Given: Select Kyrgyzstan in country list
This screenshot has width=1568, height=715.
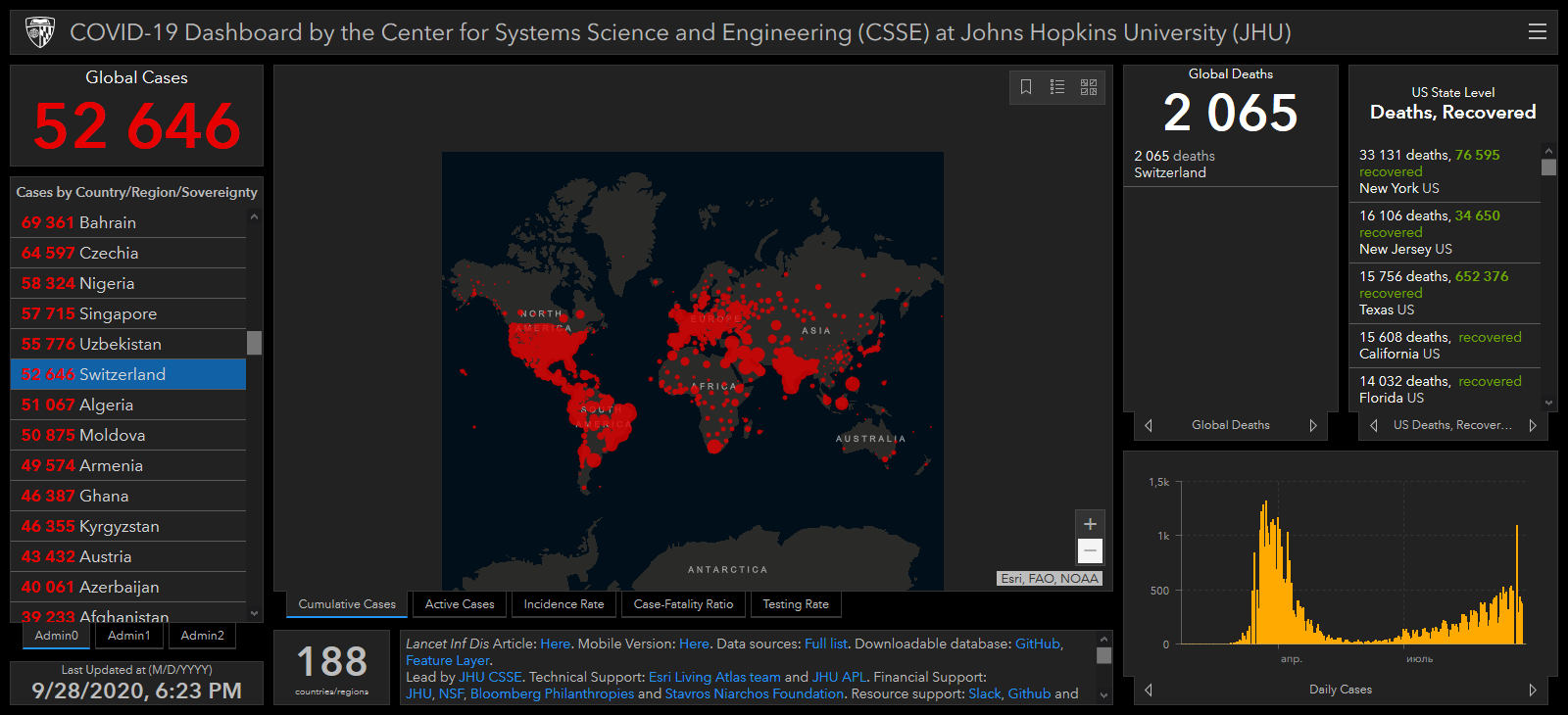Looking at the screenshot, I should click(x=128, y=526).
